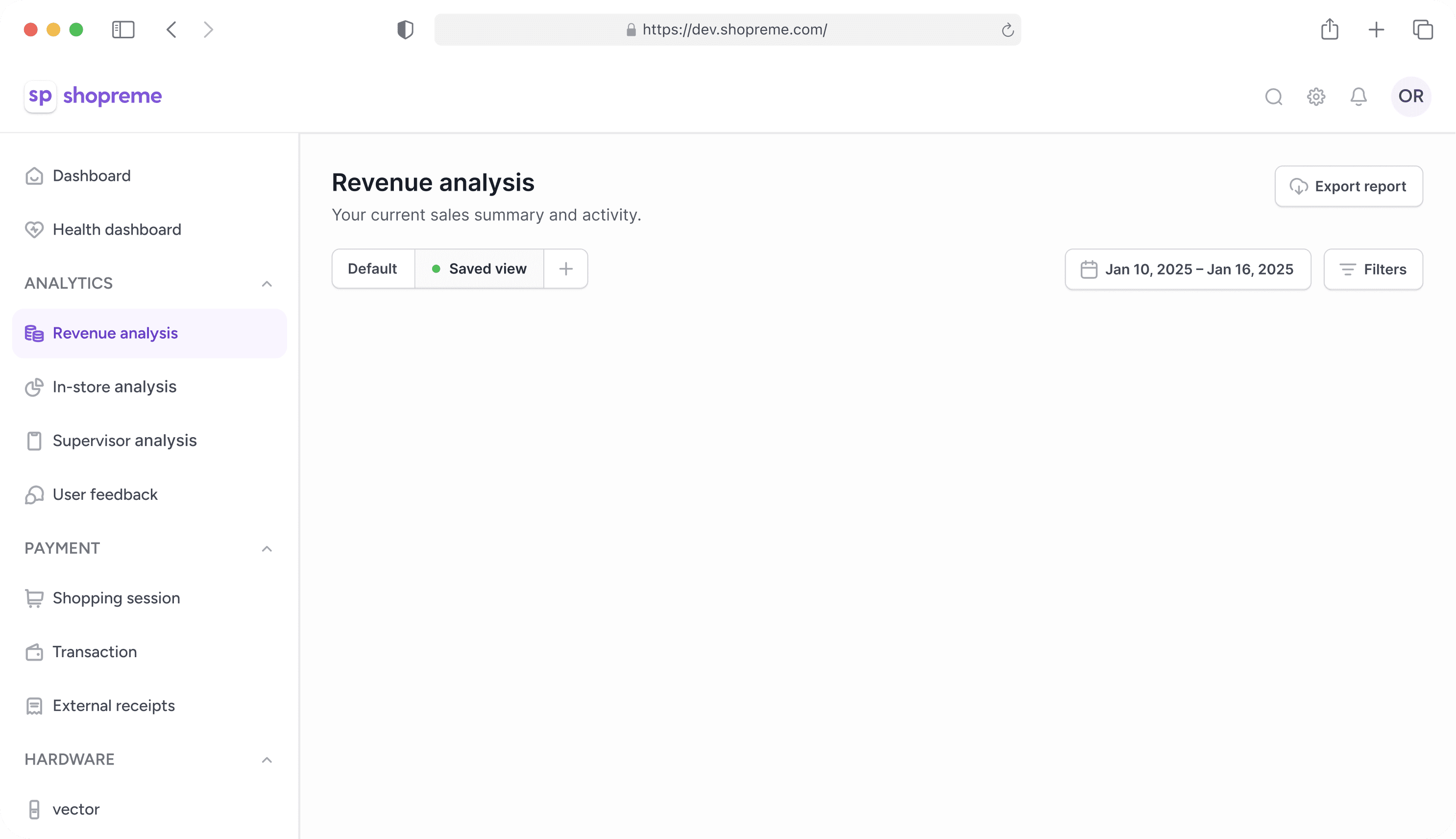Collapse the PAYMENT section chevron

click(x=267, y=548)
